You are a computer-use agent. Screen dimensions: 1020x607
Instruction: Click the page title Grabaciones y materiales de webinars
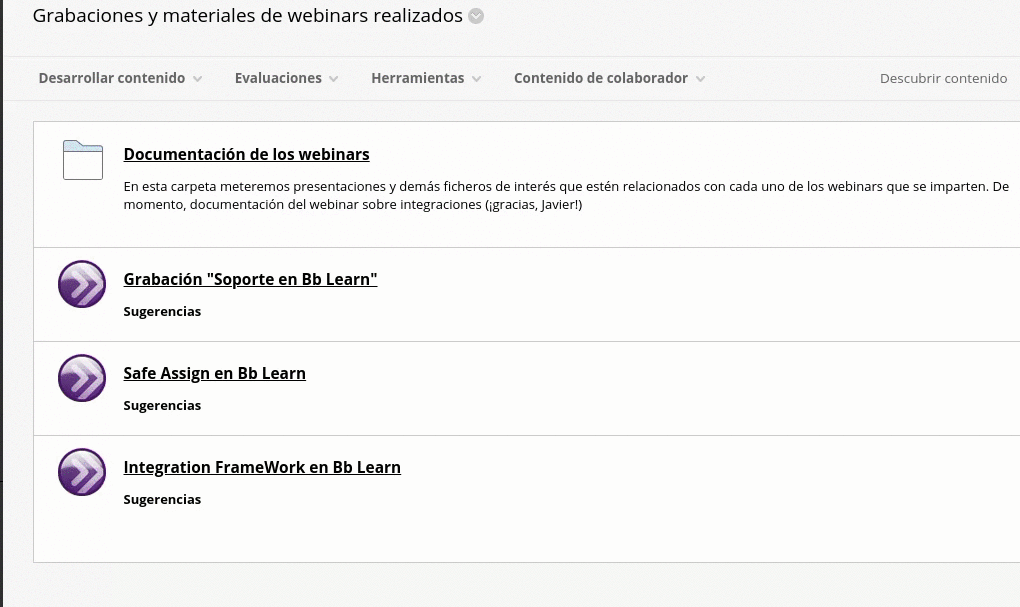click(x=247, y=16)
